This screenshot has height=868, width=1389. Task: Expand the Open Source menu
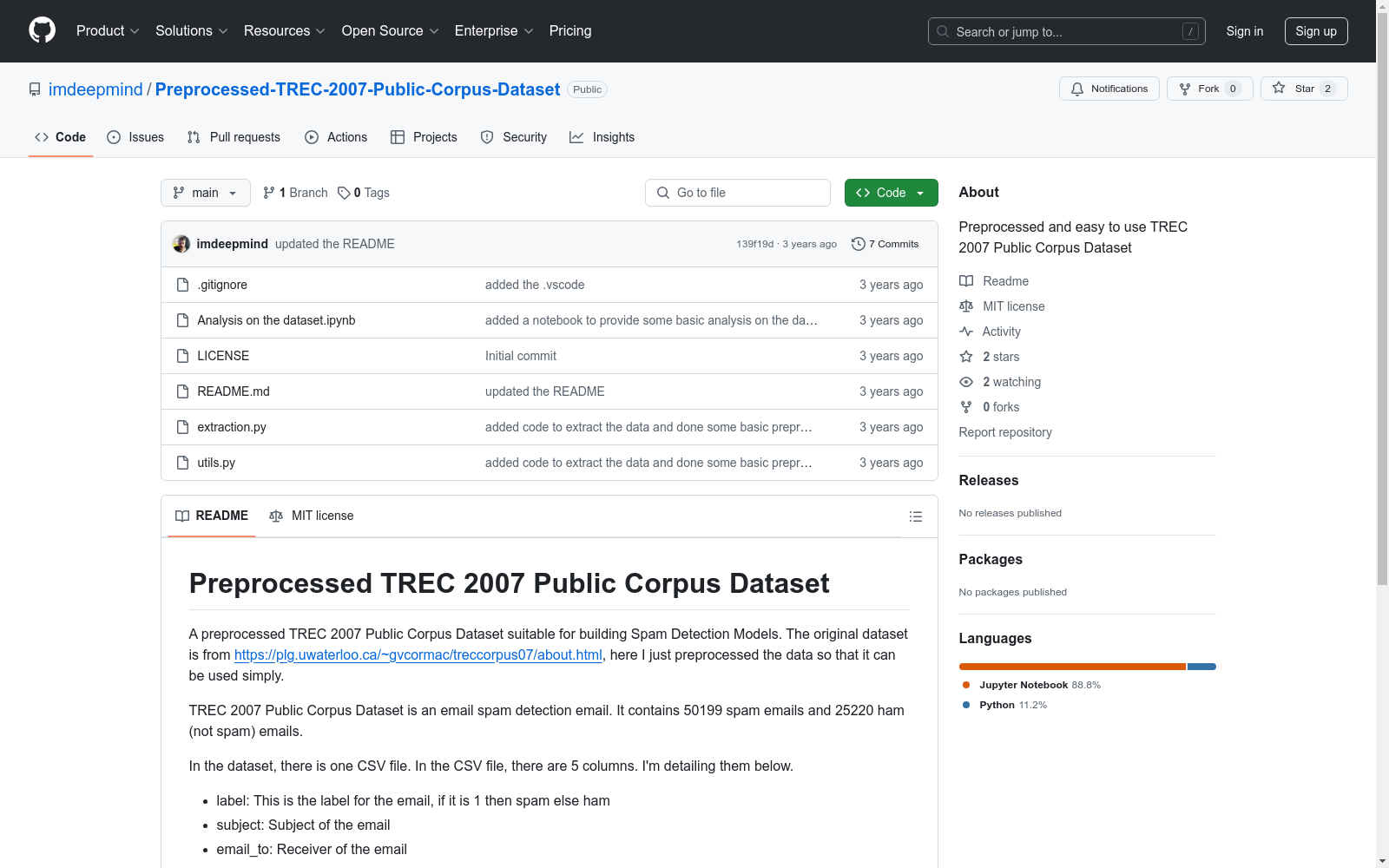(x=391, y=30)
